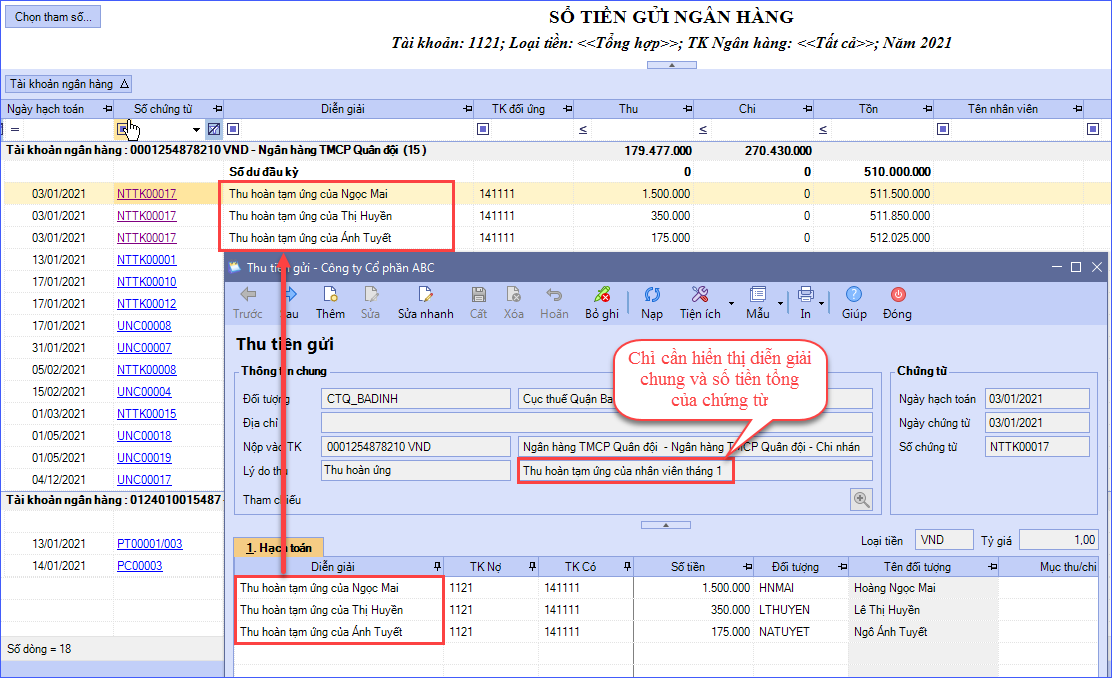Click the Ngày hạch toán date field
The image size is (1112, 678).
click(1036, 399)
